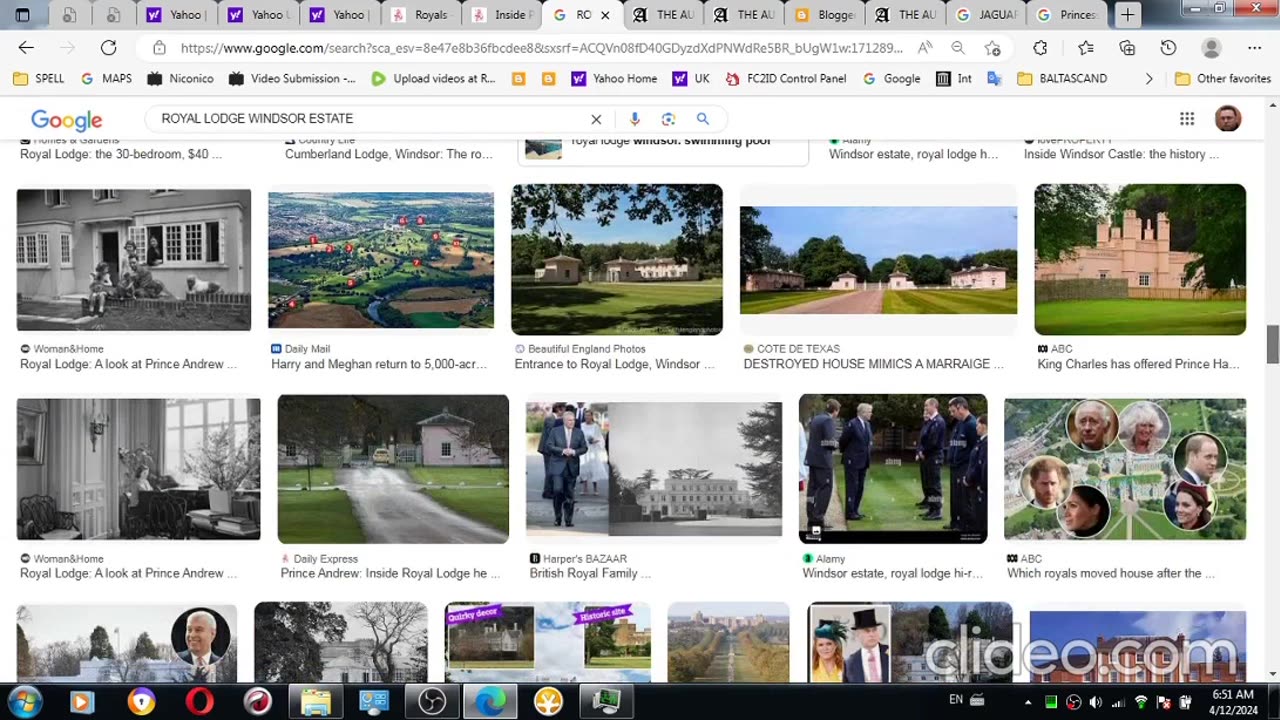Open the volume speaker tray icon
This screenshot has width=1280, height=720.
tap(1095, 702)
